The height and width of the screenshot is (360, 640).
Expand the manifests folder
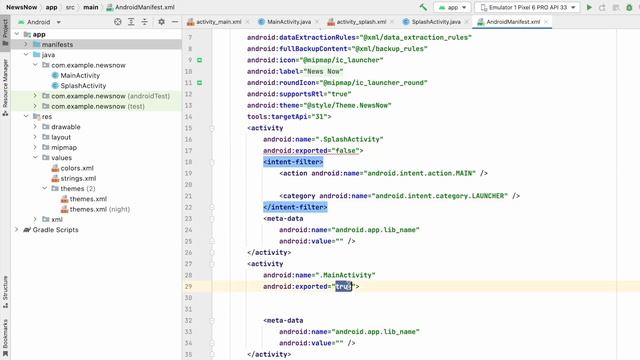coord(26,44)
